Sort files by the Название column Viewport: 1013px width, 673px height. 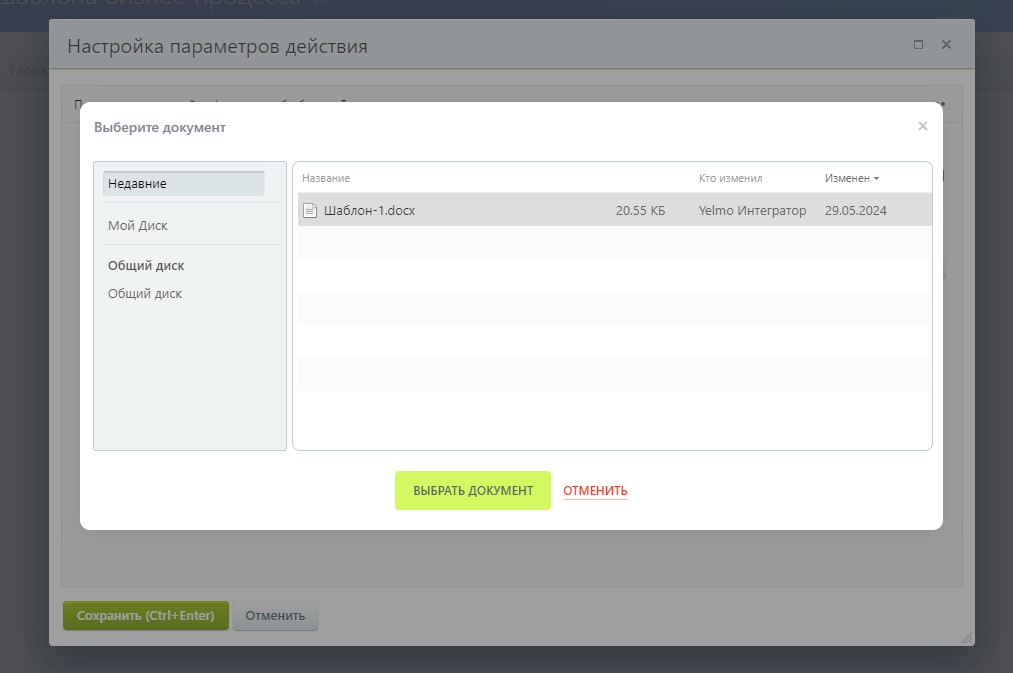(x=326, y=178)
